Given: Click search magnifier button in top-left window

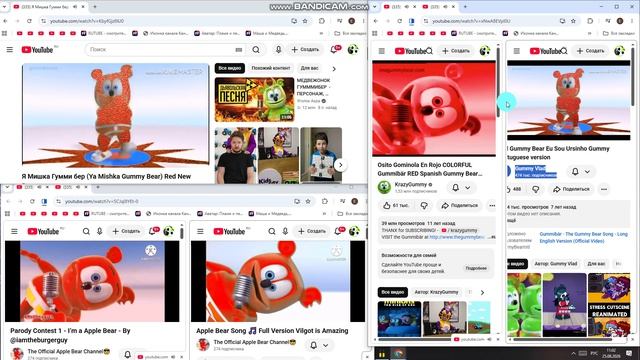Looking at the screenshot, I should [x=256, y=50].
